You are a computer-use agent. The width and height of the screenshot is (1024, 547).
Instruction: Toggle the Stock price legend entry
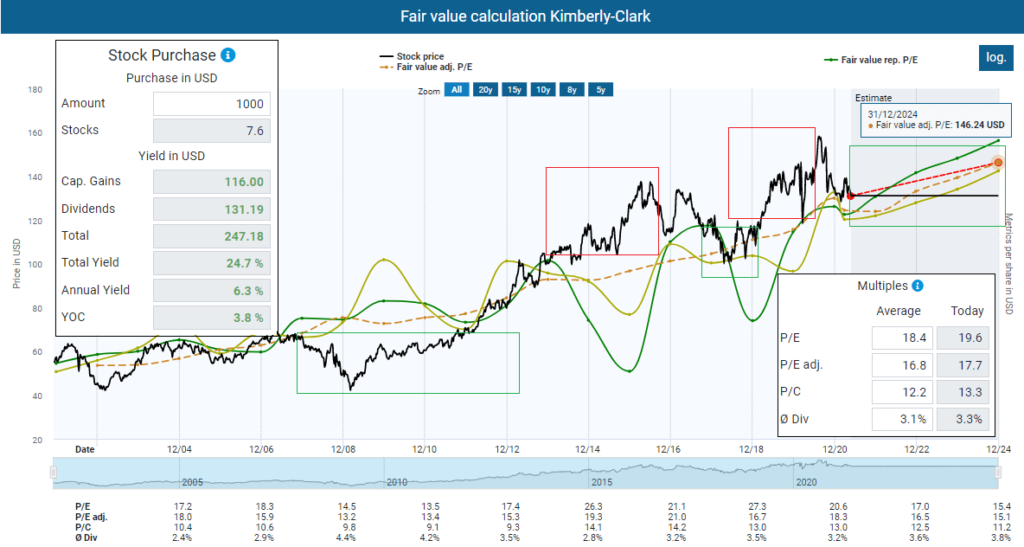[412, 56]
